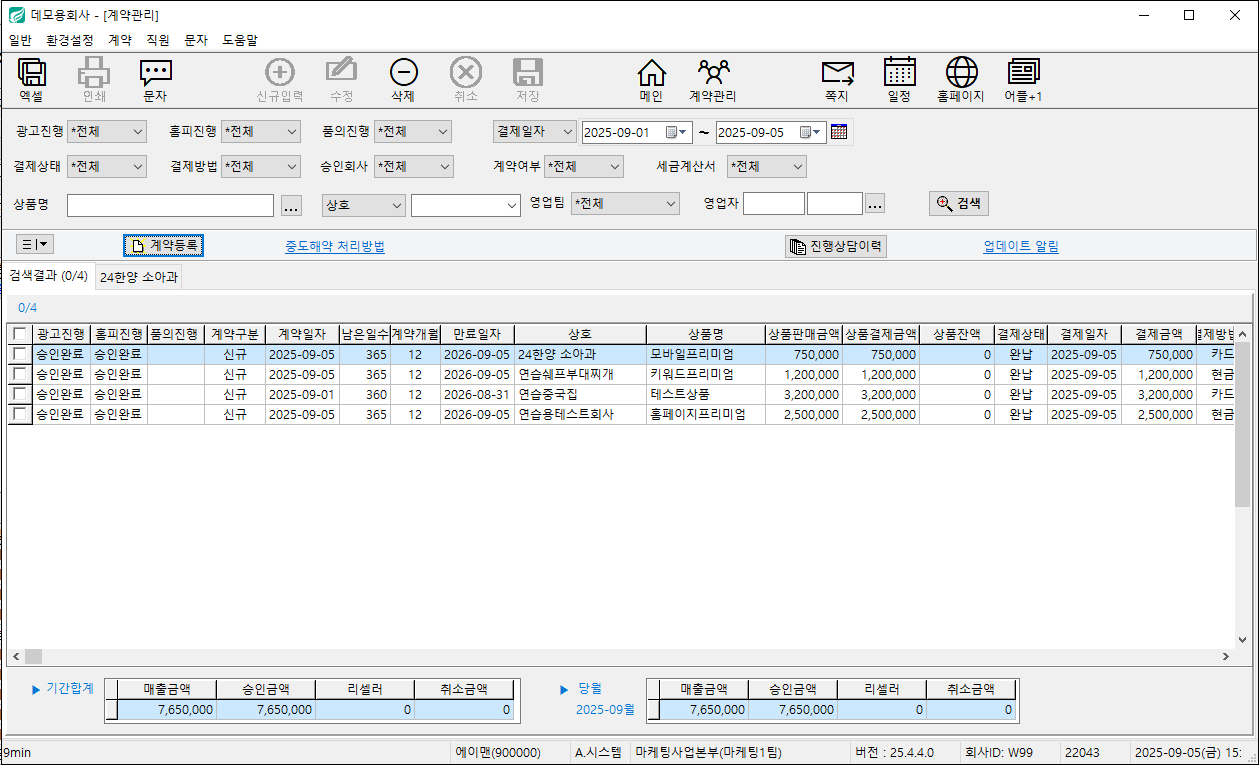
Task: Switch to the 24한양 소아과 tab
Action: (x=138, y=277)
